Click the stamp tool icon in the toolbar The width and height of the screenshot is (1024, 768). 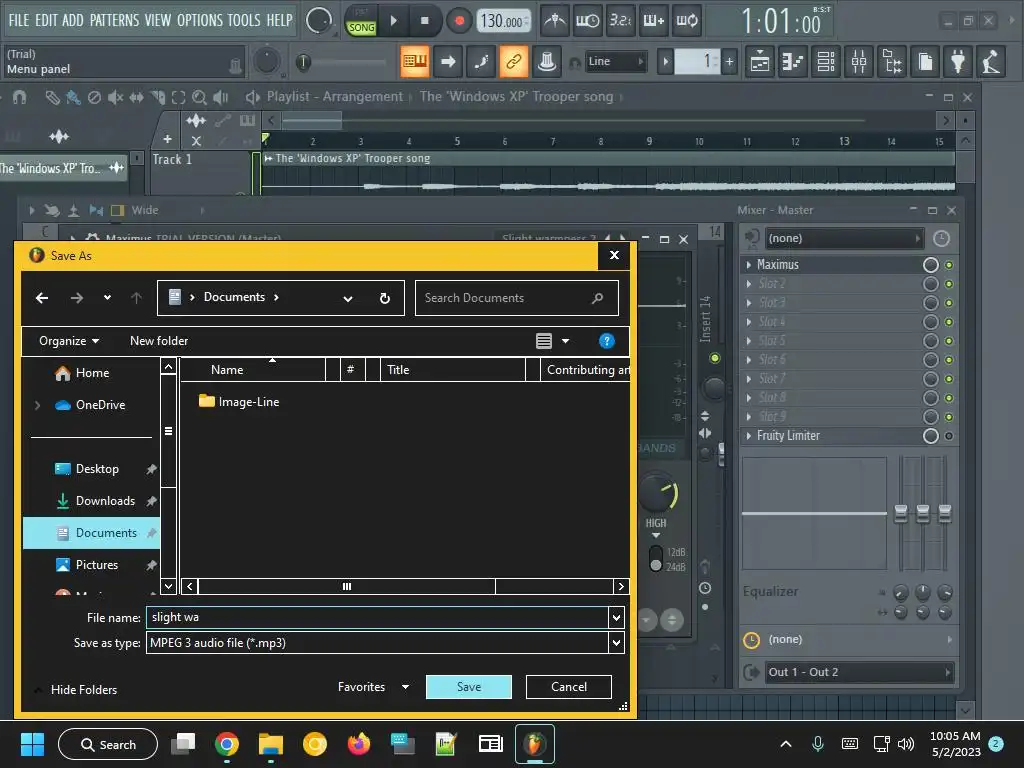547,62
